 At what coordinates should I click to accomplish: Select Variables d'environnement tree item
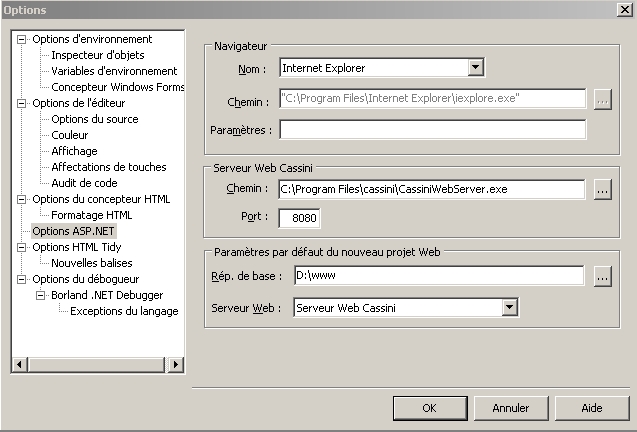(114, 71)
